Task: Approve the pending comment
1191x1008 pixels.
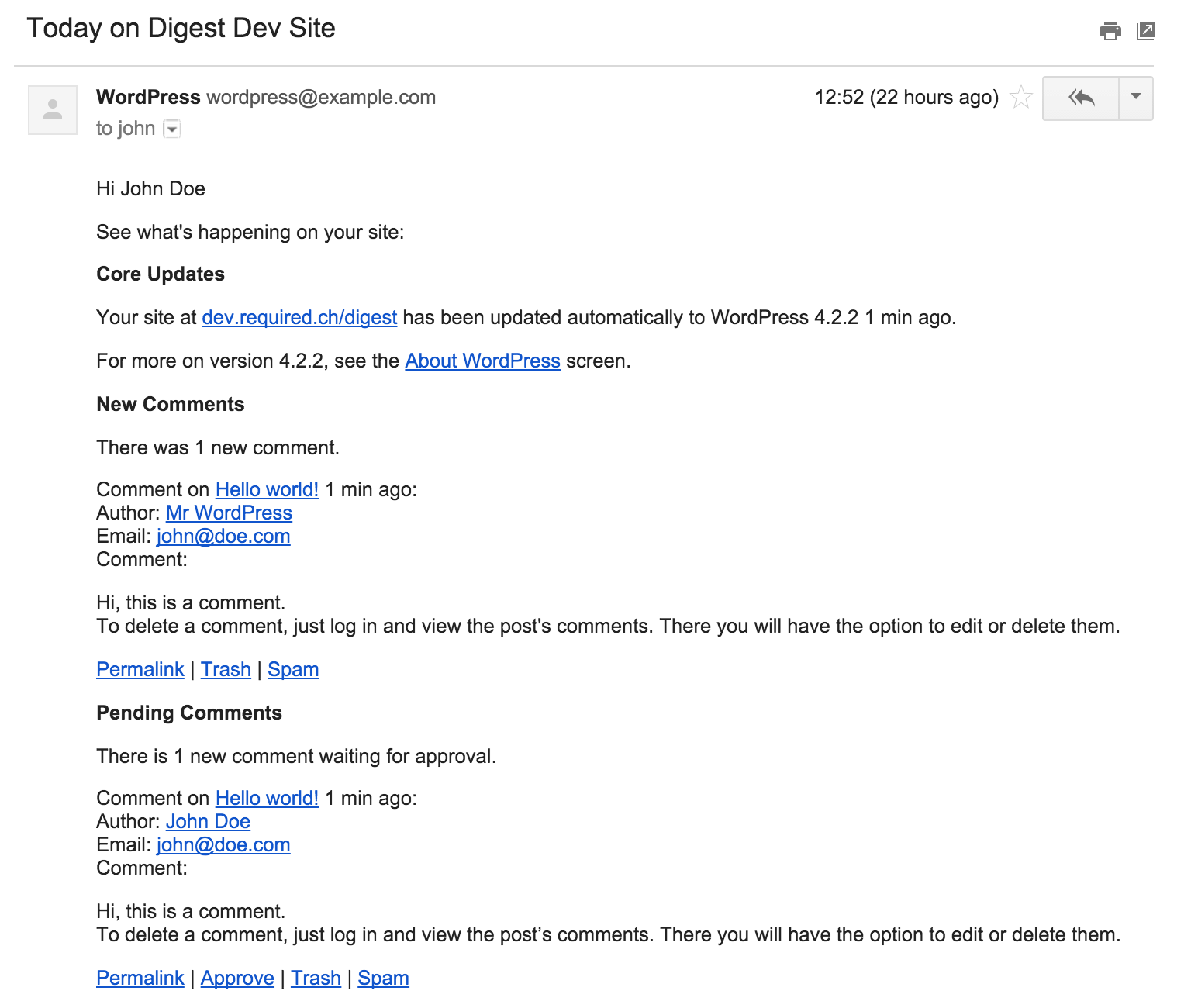Action: click(237, 979)
